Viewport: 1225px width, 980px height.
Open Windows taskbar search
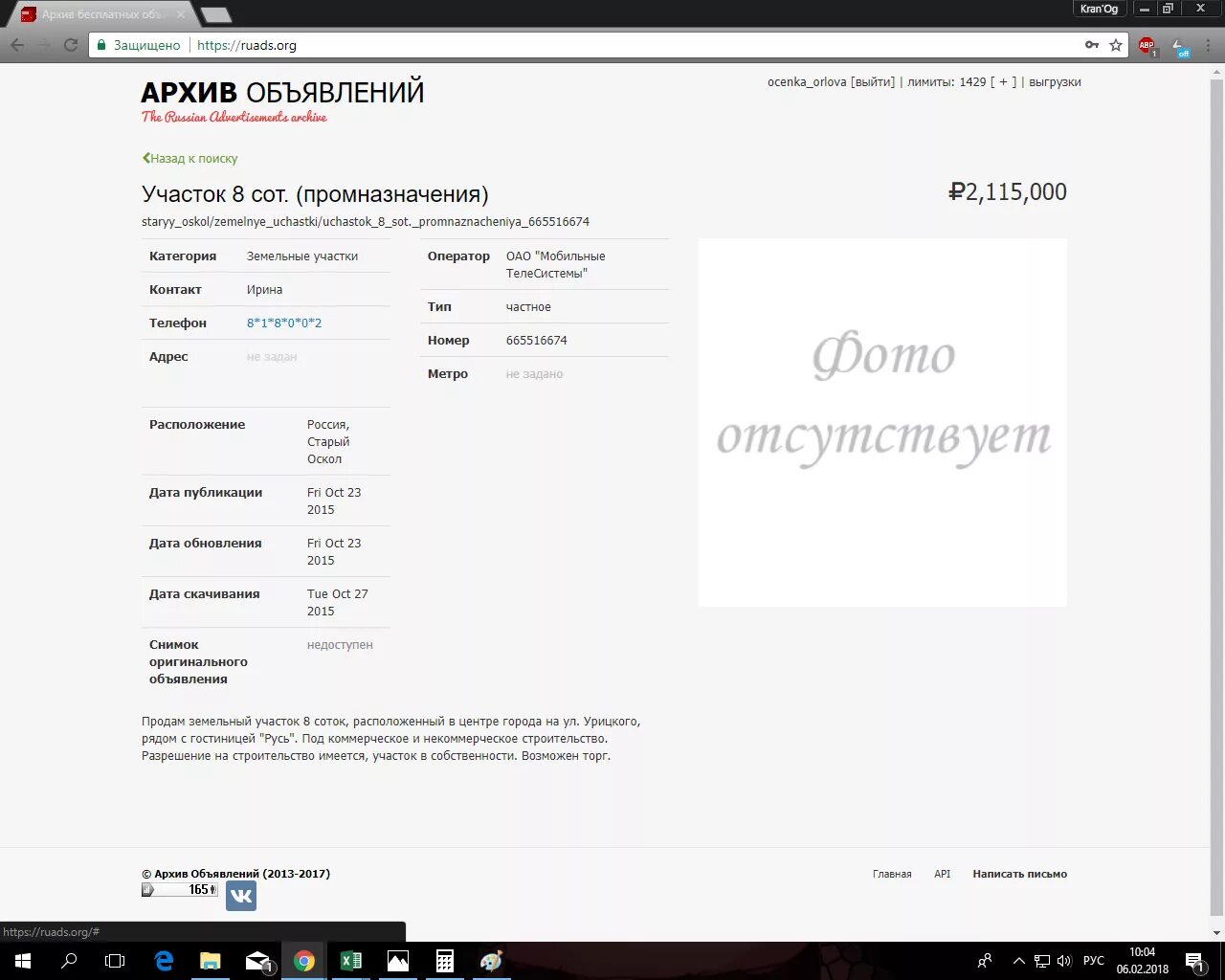pos(69,961)
